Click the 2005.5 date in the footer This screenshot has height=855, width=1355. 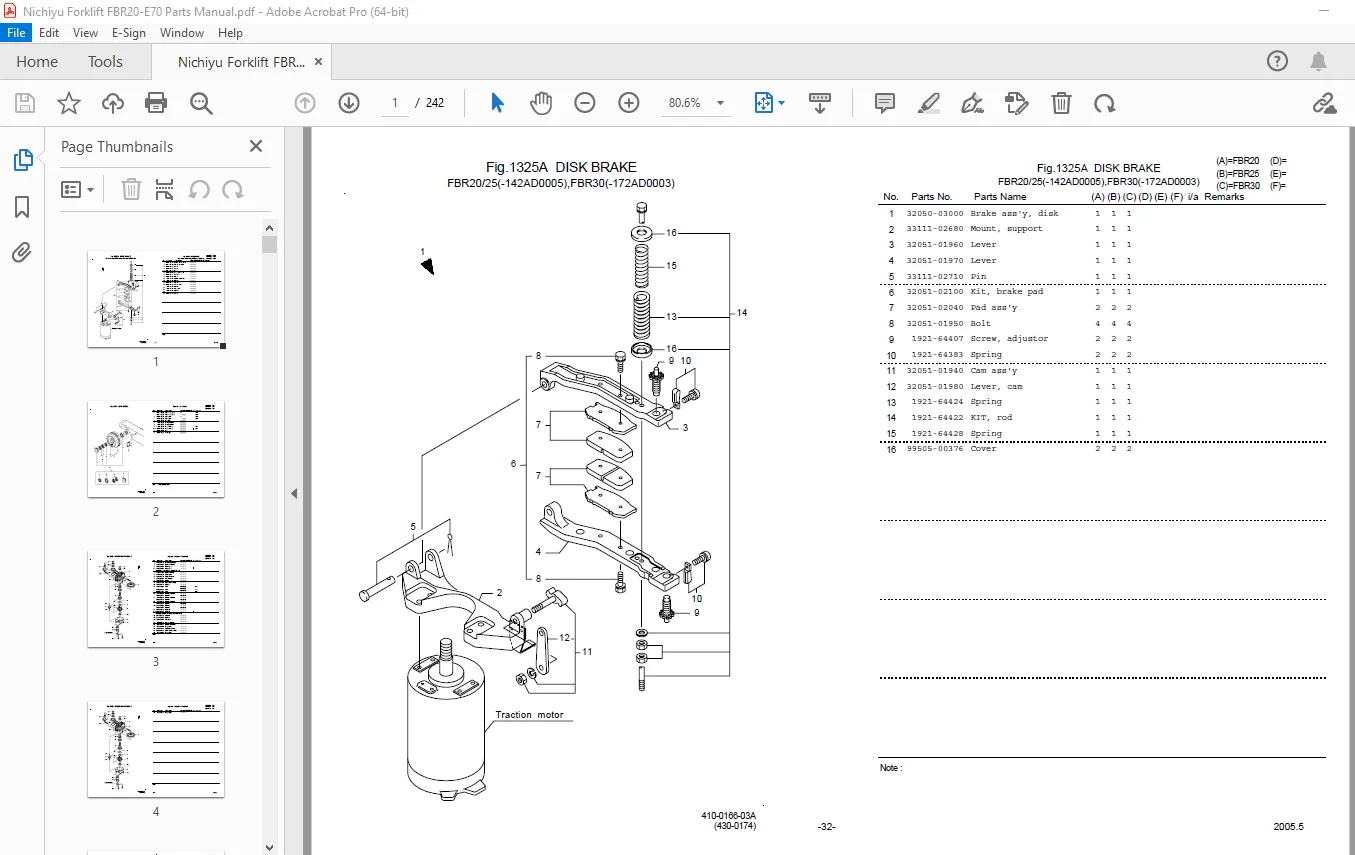(x=1288, y=827)
